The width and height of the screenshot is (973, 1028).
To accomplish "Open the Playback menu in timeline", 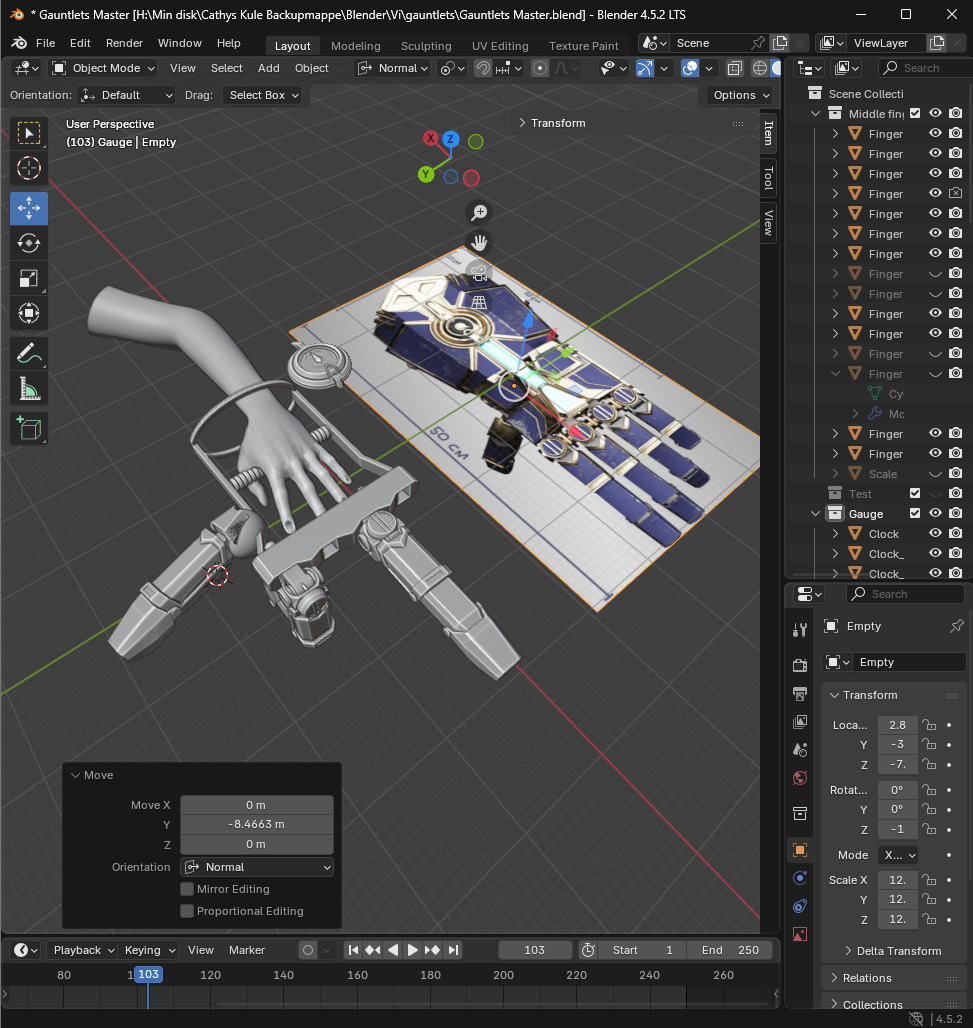I will point(84,950).
